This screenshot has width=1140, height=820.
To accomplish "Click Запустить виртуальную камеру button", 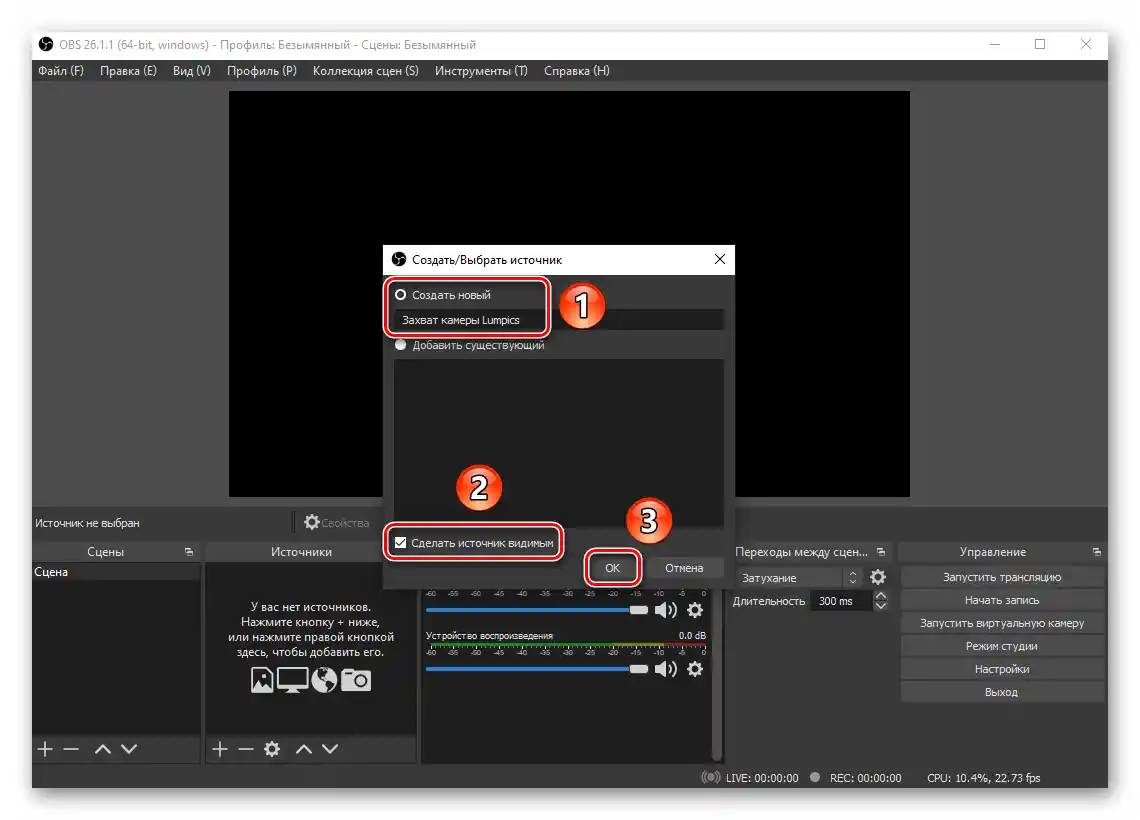I will [1002, 623].
